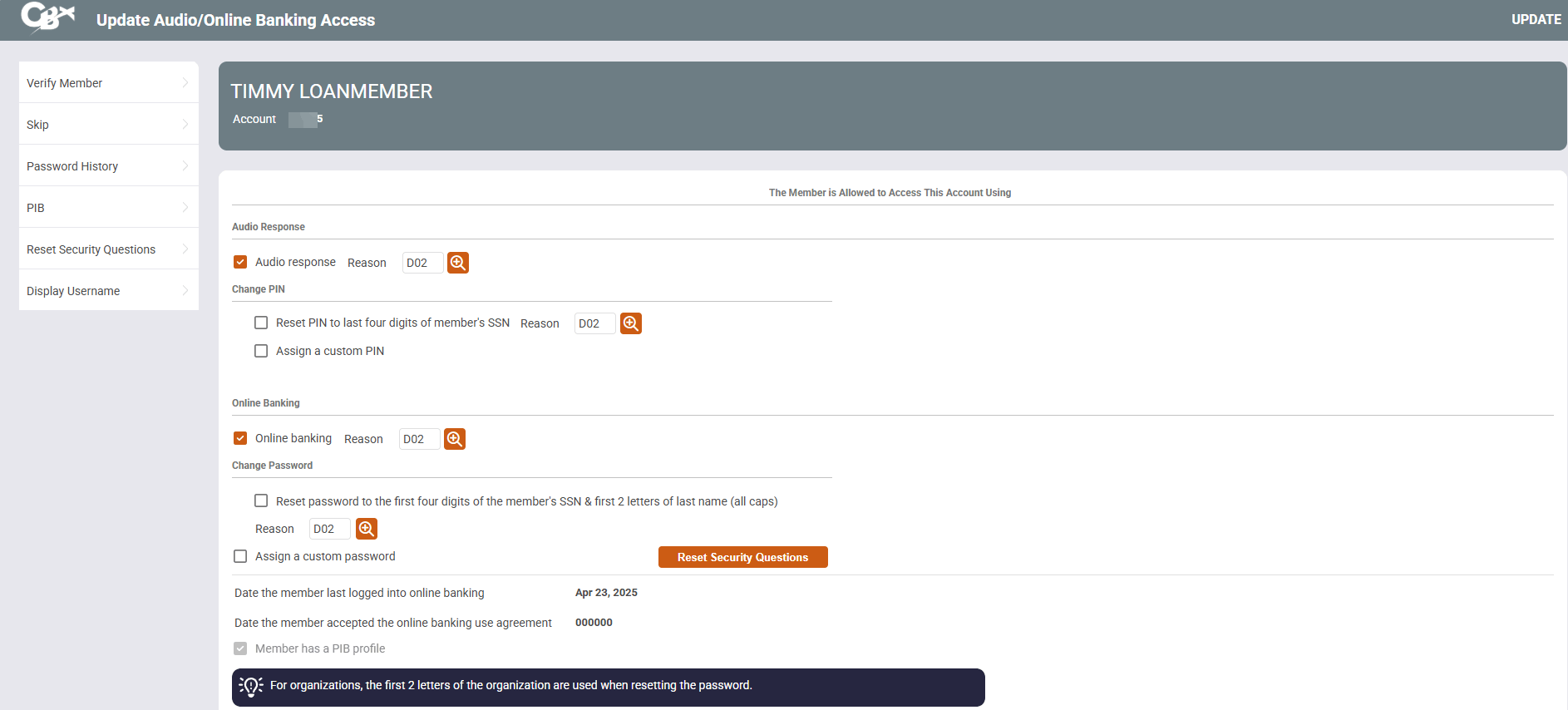The image size is (1568, 710).
Task: Open Password History menu item
Action: (x=109, y=166)
